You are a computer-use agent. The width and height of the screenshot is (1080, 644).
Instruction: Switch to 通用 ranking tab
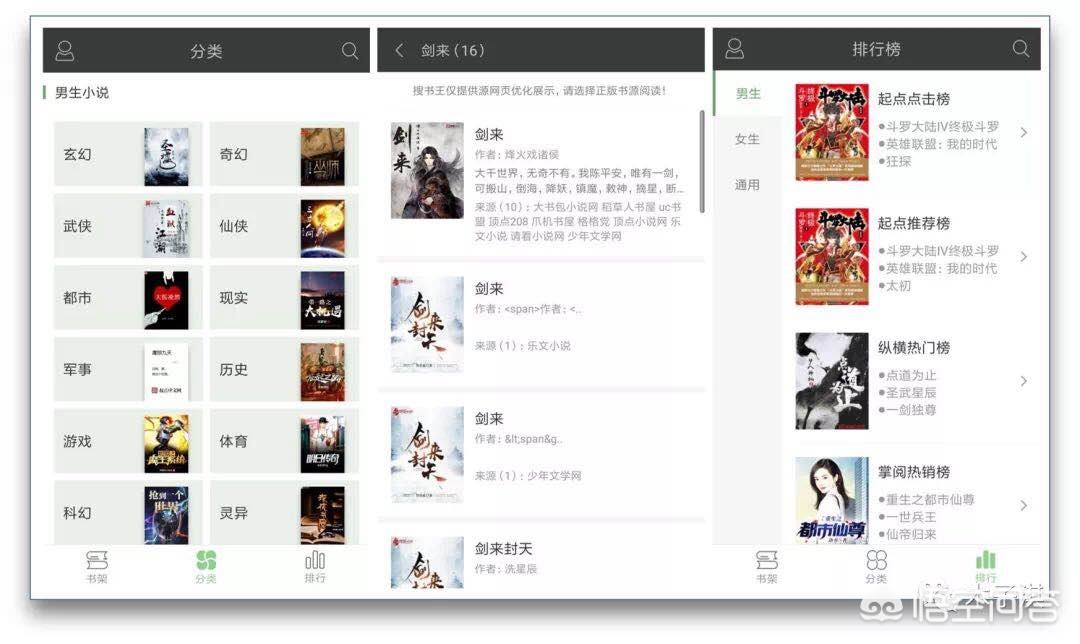[748, 185]
